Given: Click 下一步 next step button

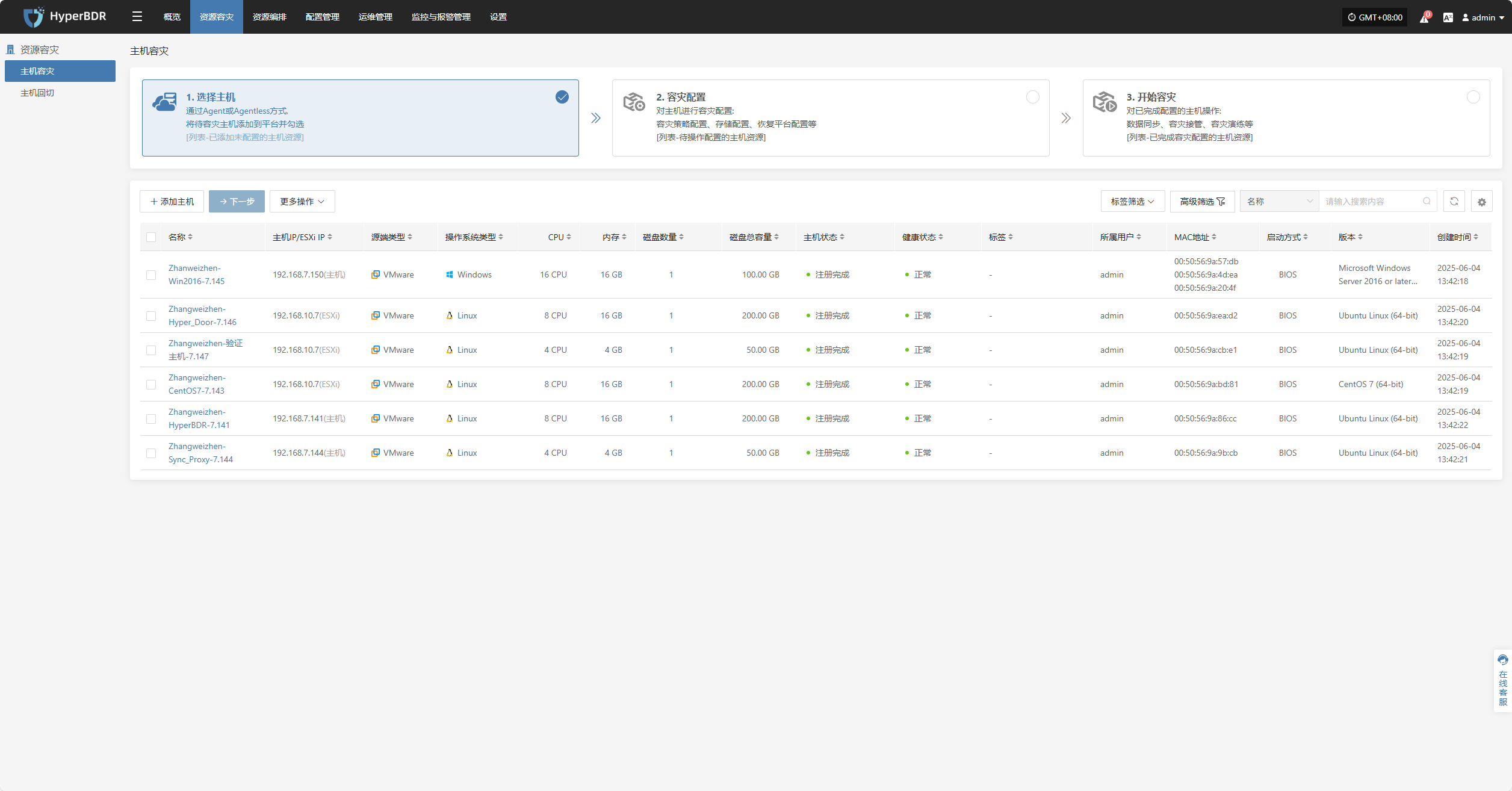Looking at the screenshot, I should [x=237, y=202].
